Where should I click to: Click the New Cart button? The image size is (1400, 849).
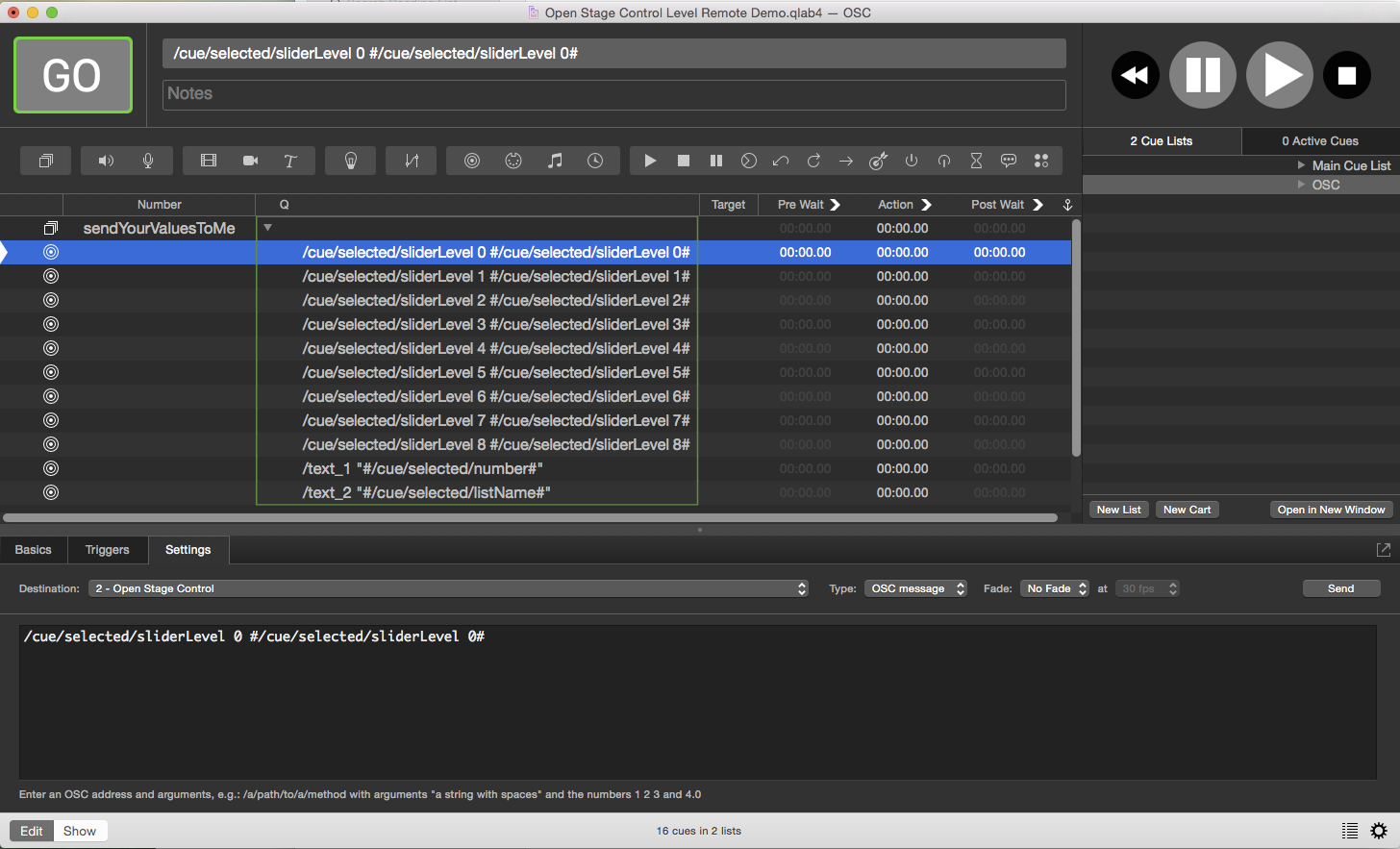tap(1187, 510)
